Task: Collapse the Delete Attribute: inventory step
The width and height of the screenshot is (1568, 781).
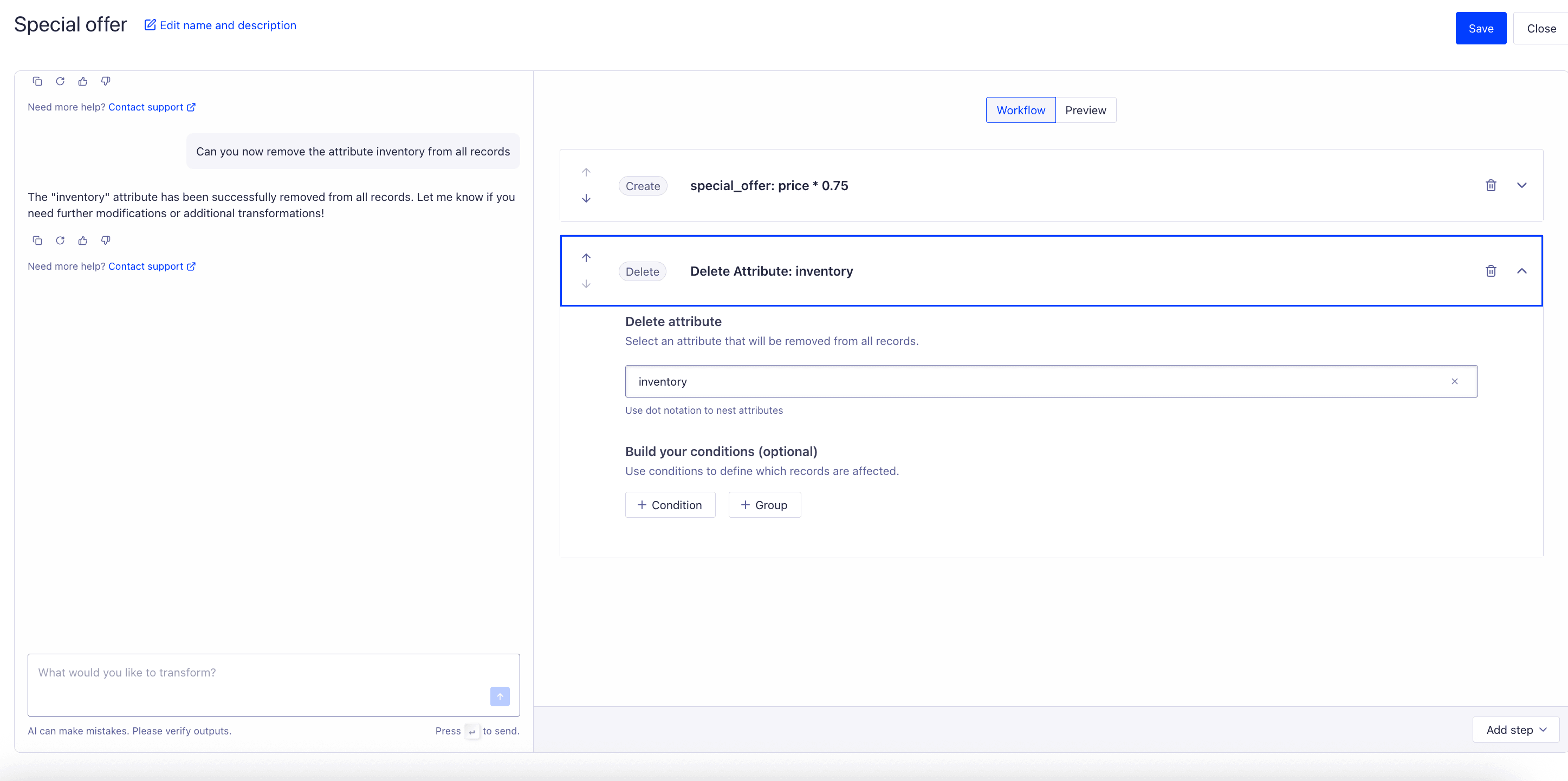Action: [x=1522, y=271]
